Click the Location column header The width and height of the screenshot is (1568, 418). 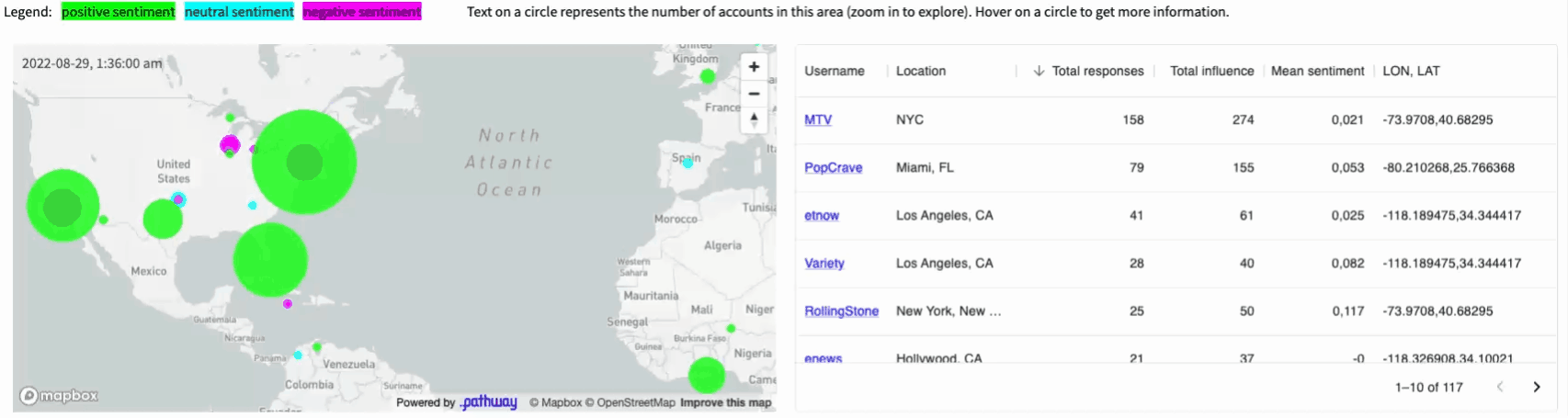click(920, 71)
